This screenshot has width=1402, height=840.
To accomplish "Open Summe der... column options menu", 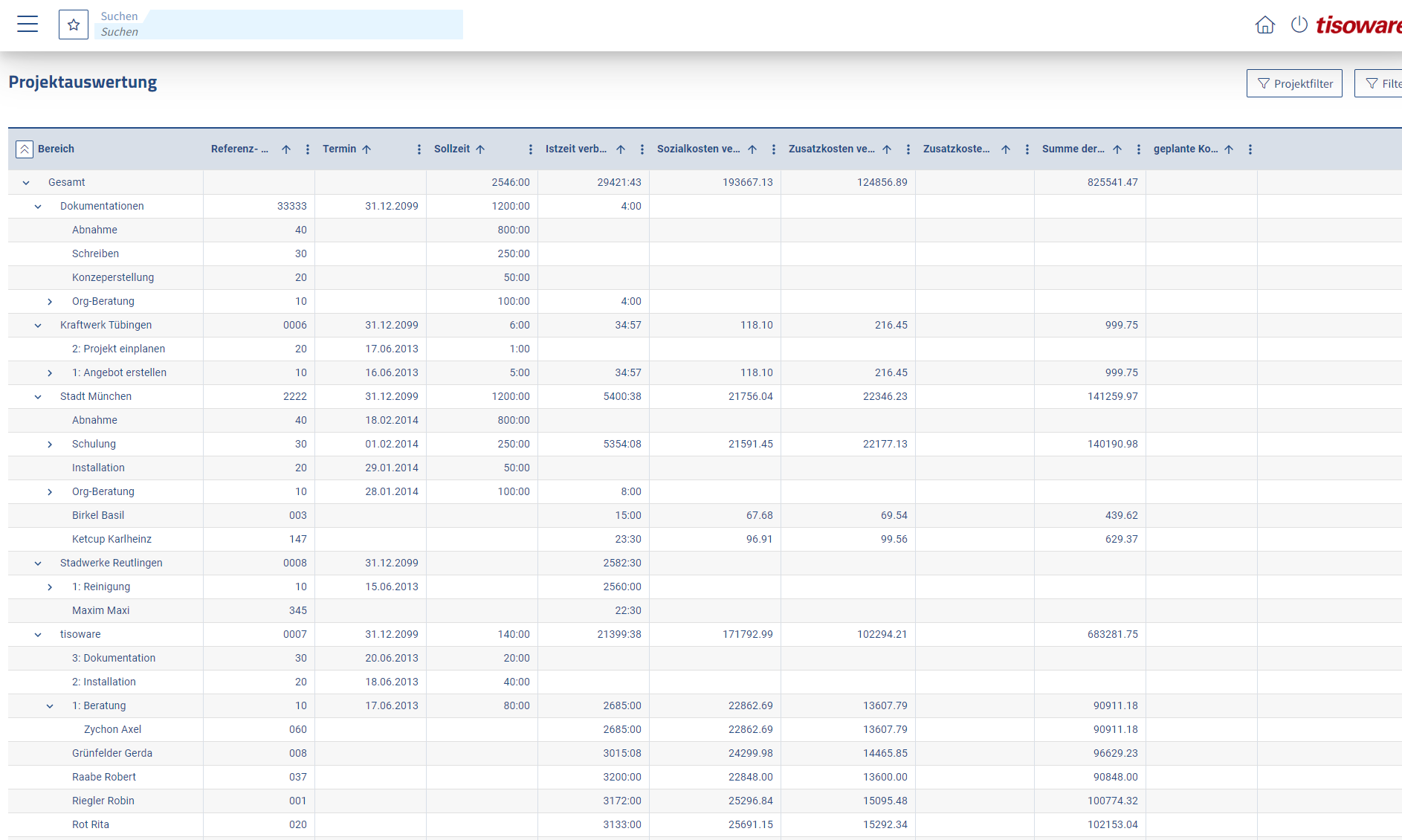I will (1139, 149).
